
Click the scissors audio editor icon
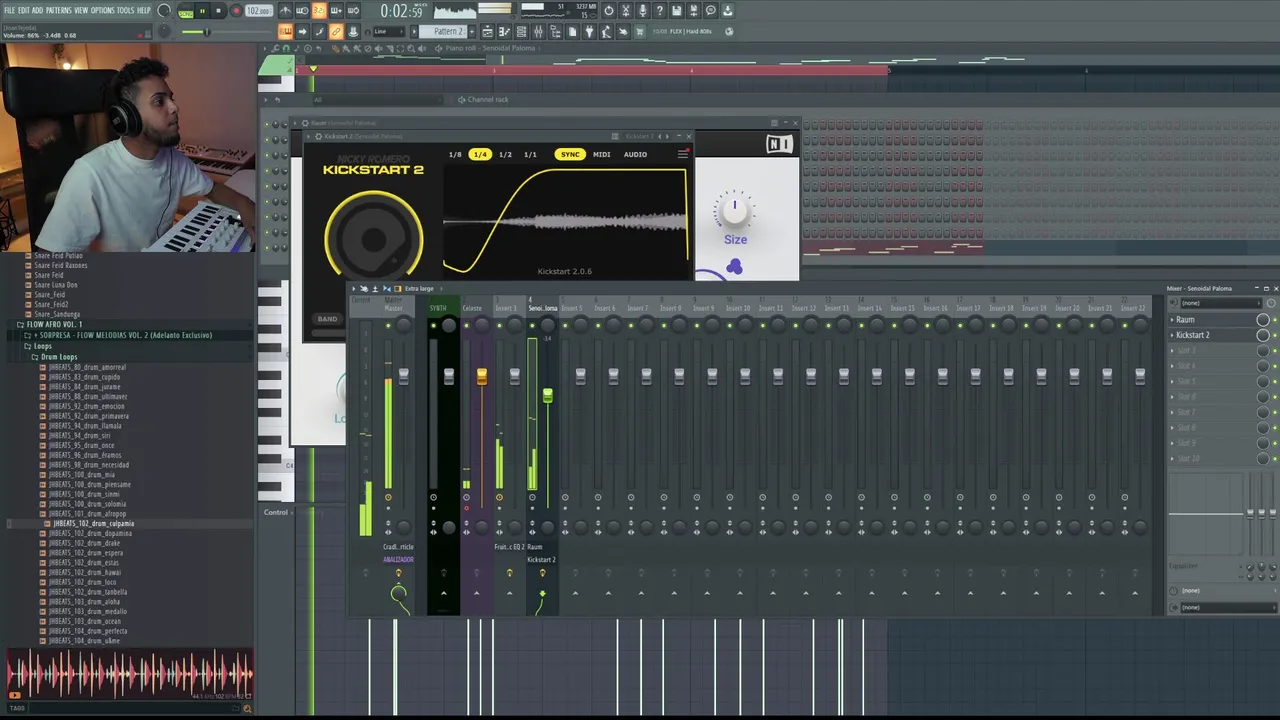(626, 10)
